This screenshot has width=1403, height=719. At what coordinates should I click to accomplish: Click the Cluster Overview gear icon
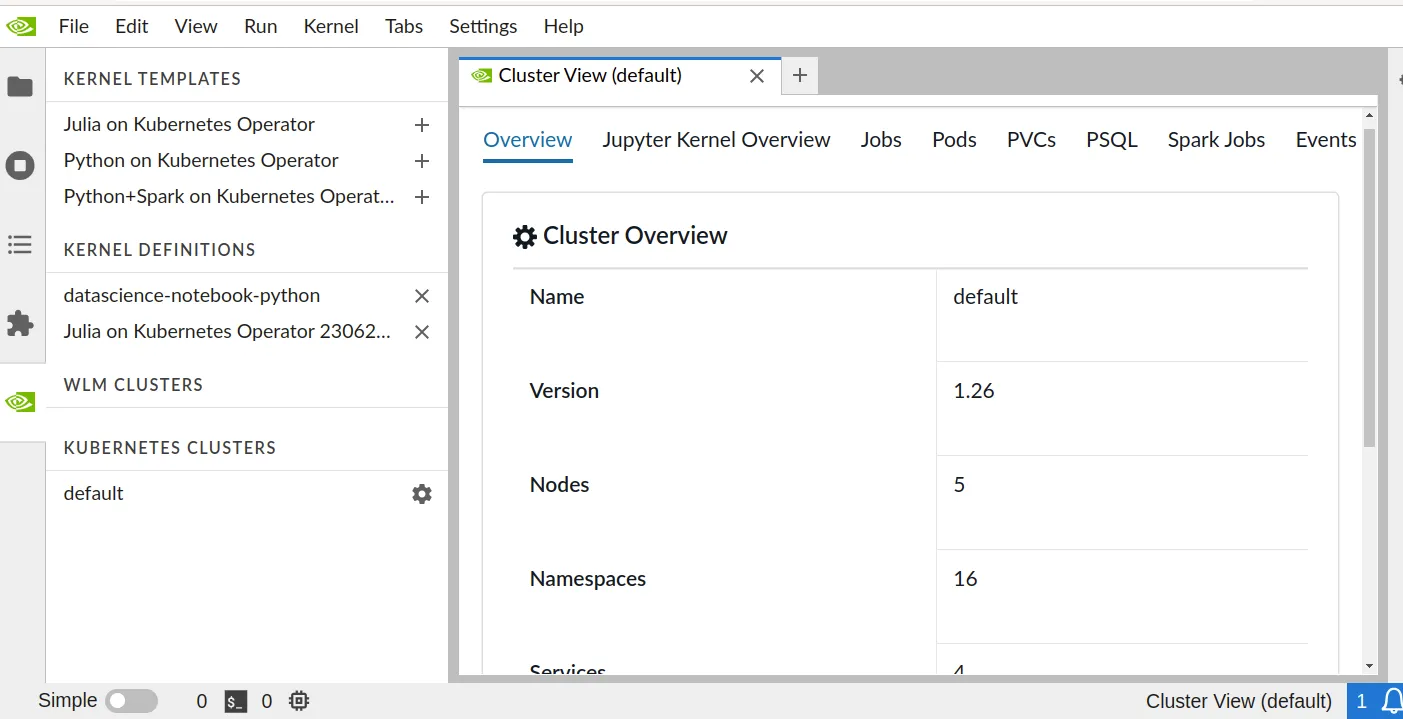coord(525,237)
